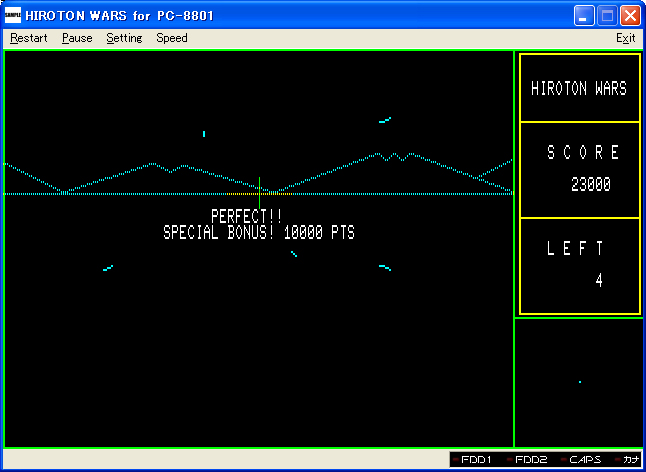
Task: Click the SCORE panel showing 23000
Action: pos(579,170)
